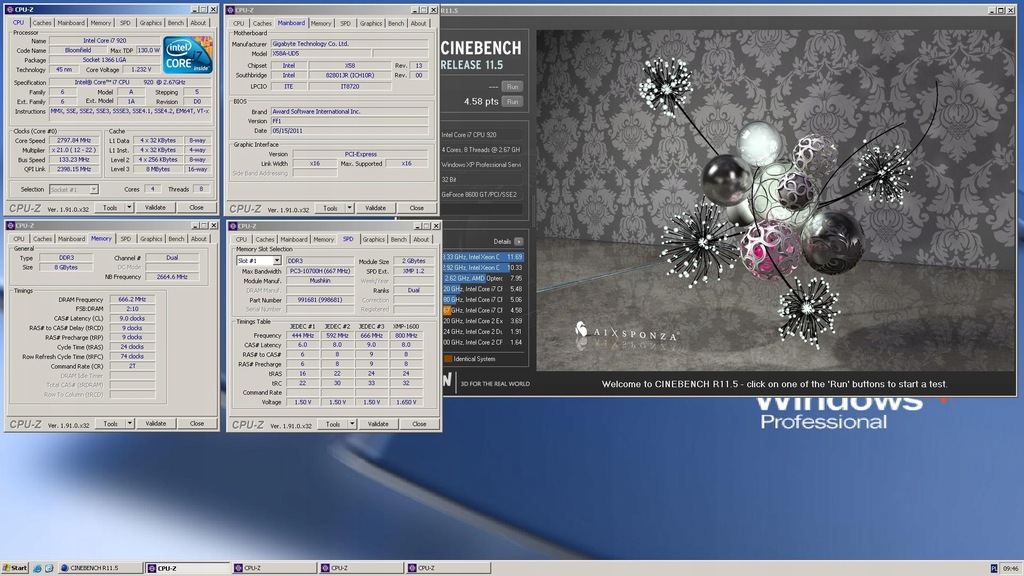Viewport: 1024px width, 576px height.
Task: Click CPU-Z title icon in the processor window
Action: point(10,10)
